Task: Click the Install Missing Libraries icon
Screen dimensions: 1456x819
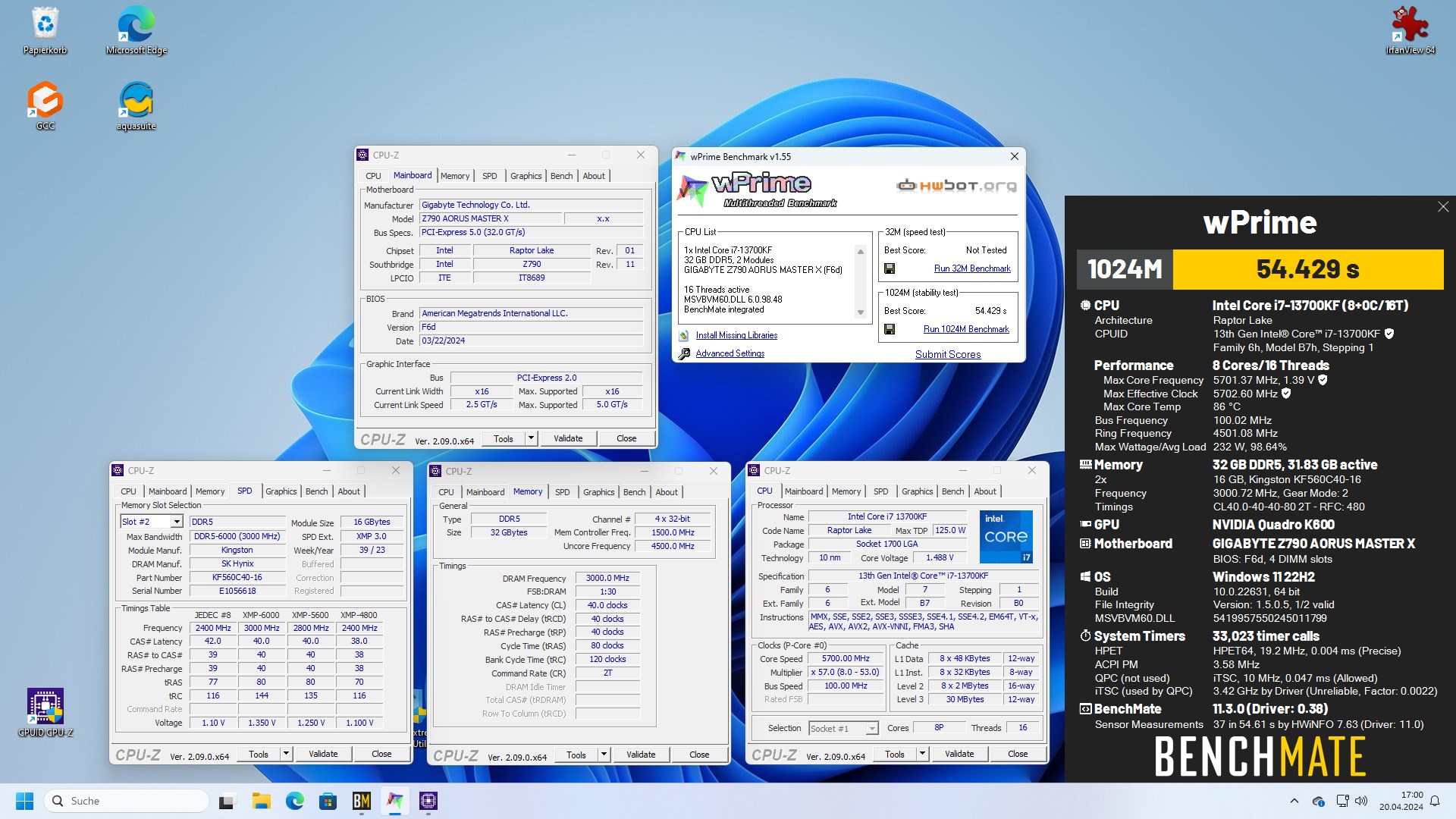Action: coord(683,335)
